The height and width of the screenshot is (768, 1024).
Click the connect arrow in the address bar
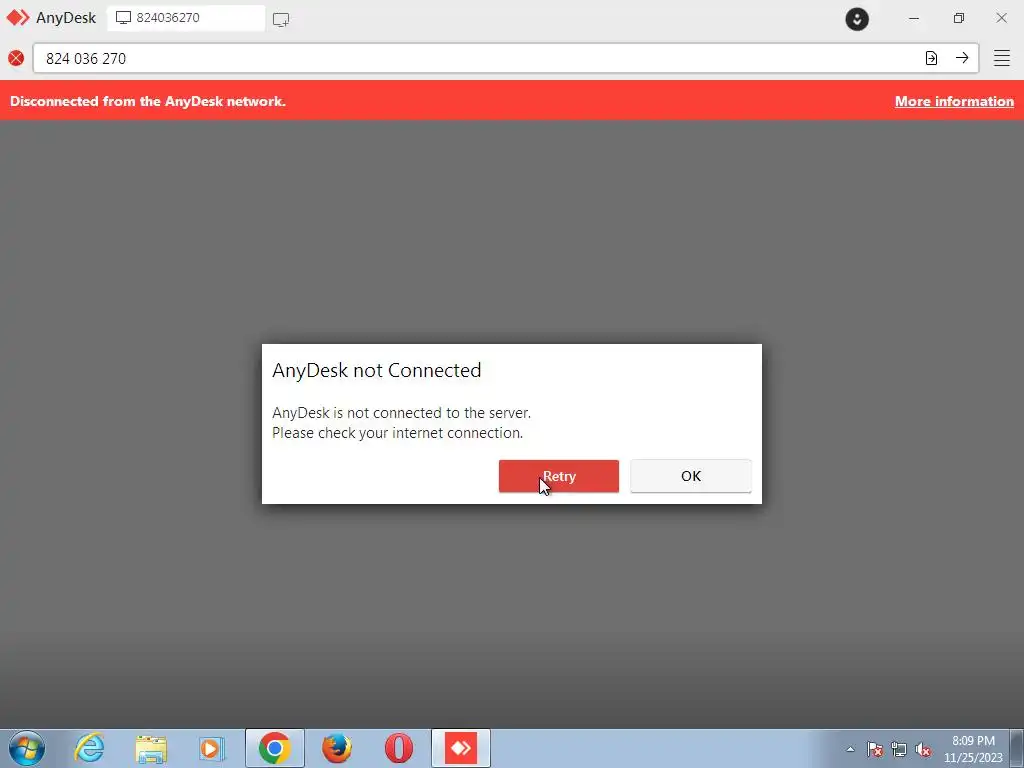(962, 58)
